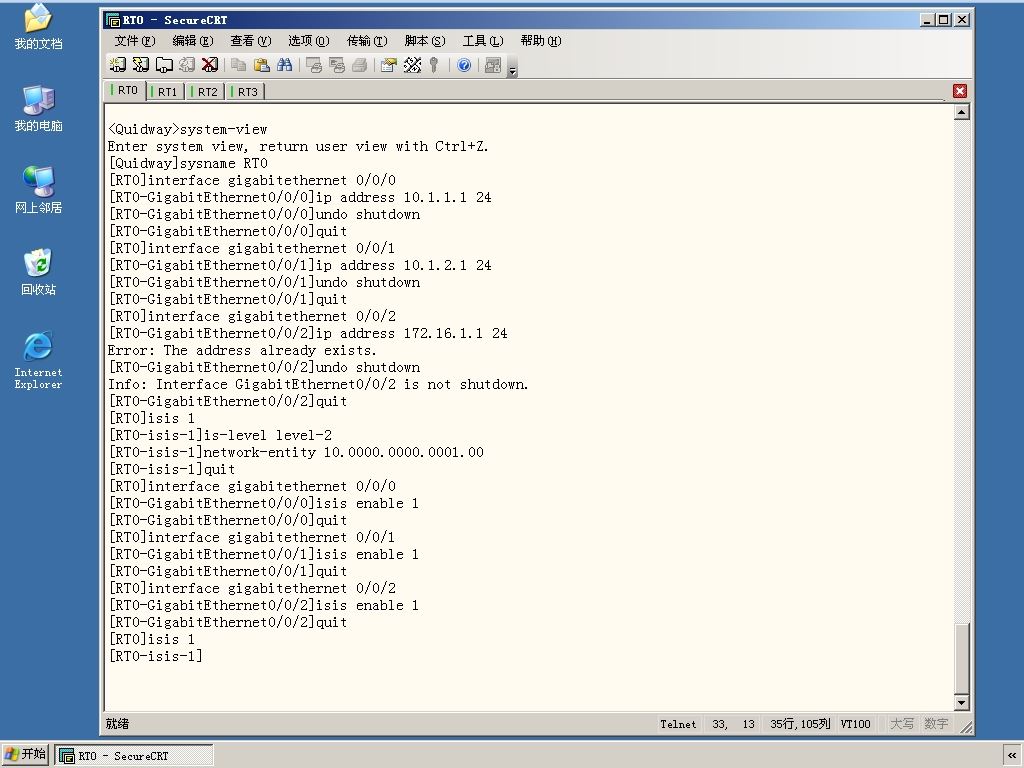The image size is (1024, 768).
Task: Click the 'Info: Interface GigabitEthernet0/0/2 is not shutdown' line
Action: (318, 384)
